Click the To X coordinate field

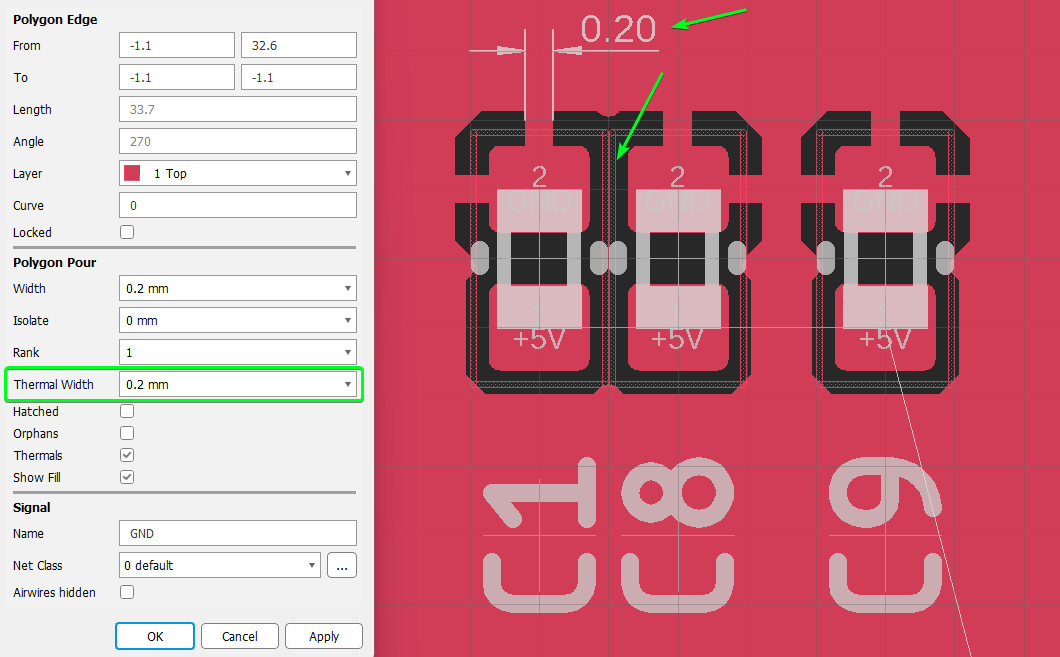click(x=177, y=77)
